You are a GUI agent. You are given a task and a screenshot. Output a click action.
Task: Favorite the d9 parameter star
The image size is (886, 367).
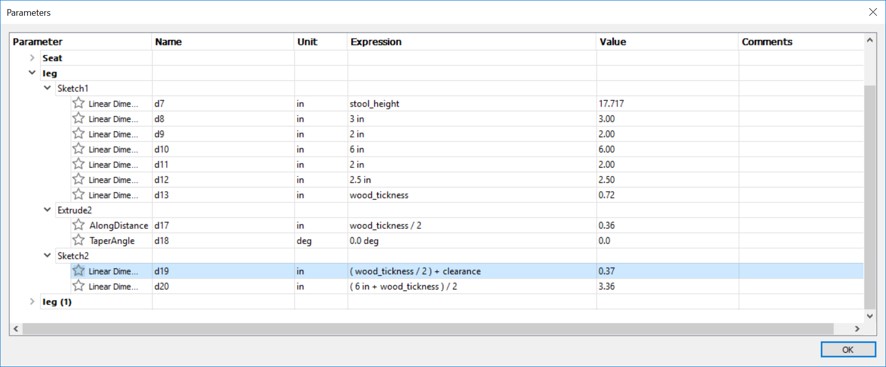[x=79, y=134]
